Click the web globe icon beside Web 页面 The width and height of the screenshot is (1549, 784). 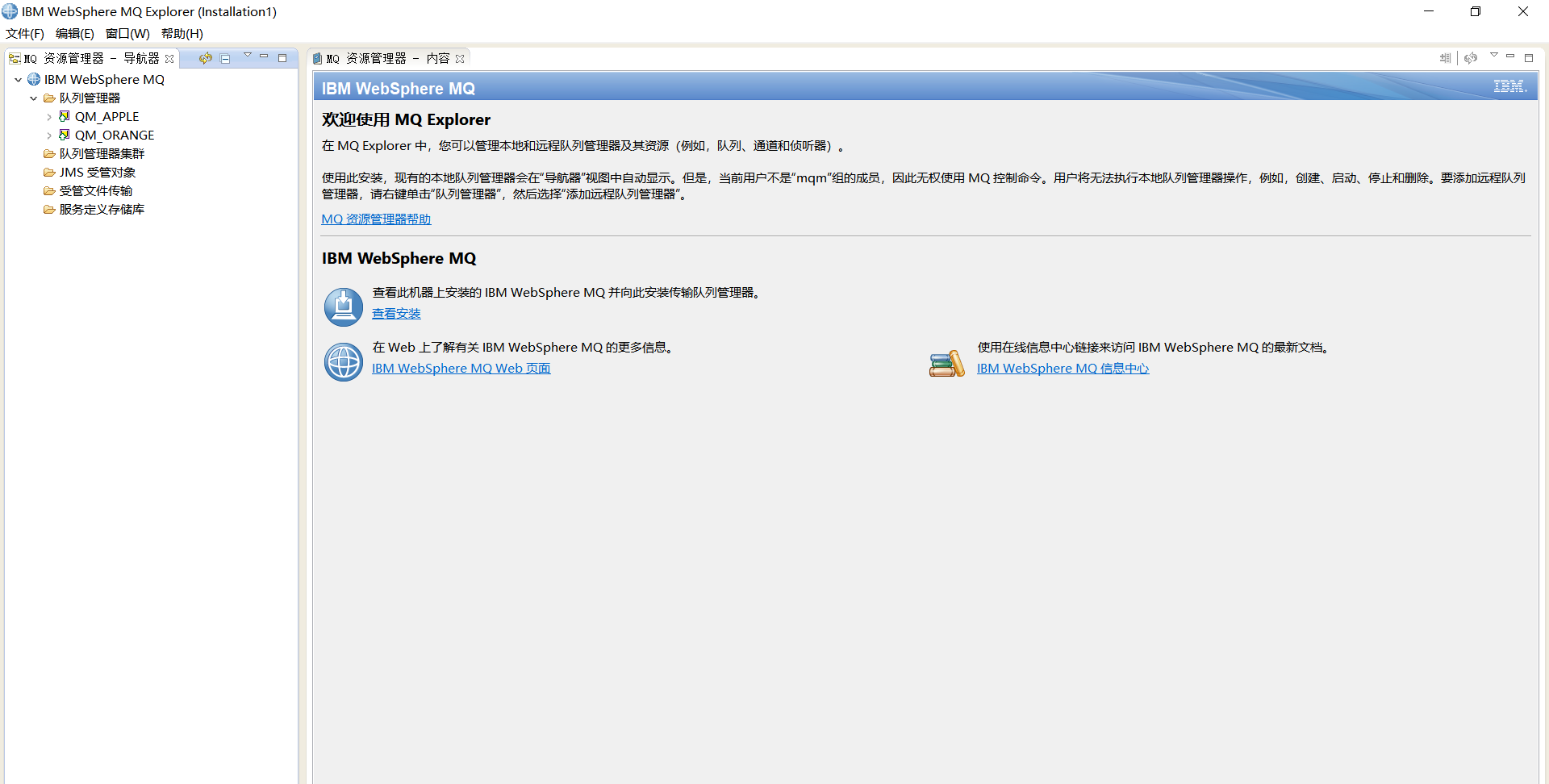[x=344, y=362]
